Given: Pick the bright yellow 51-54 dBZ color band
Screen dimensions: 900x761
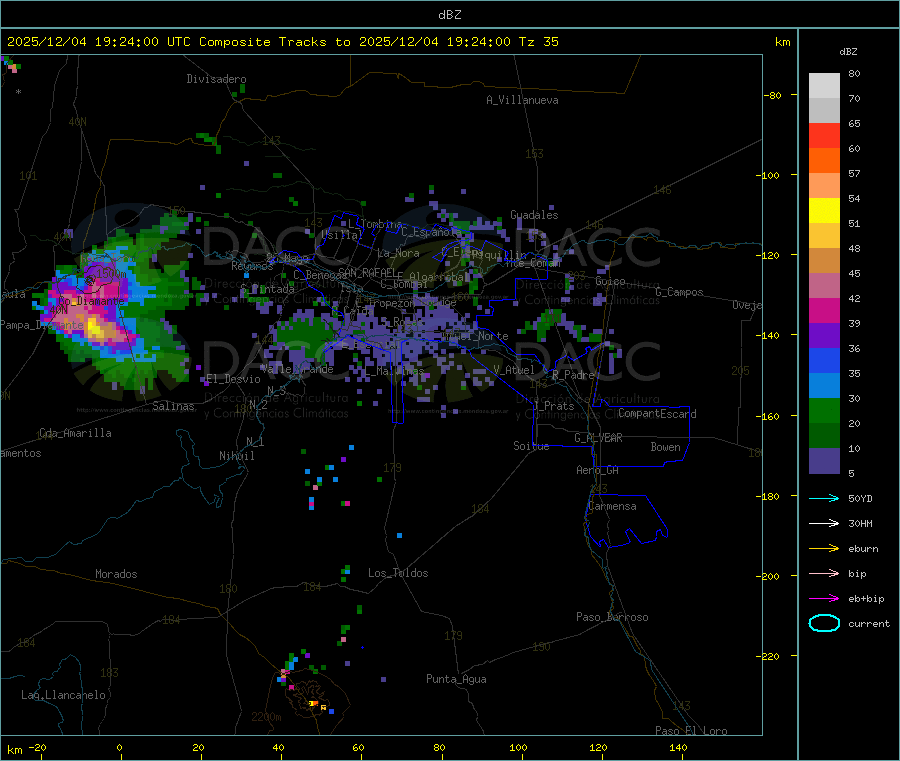Looking at the screenshot, I should pos(824,211).
